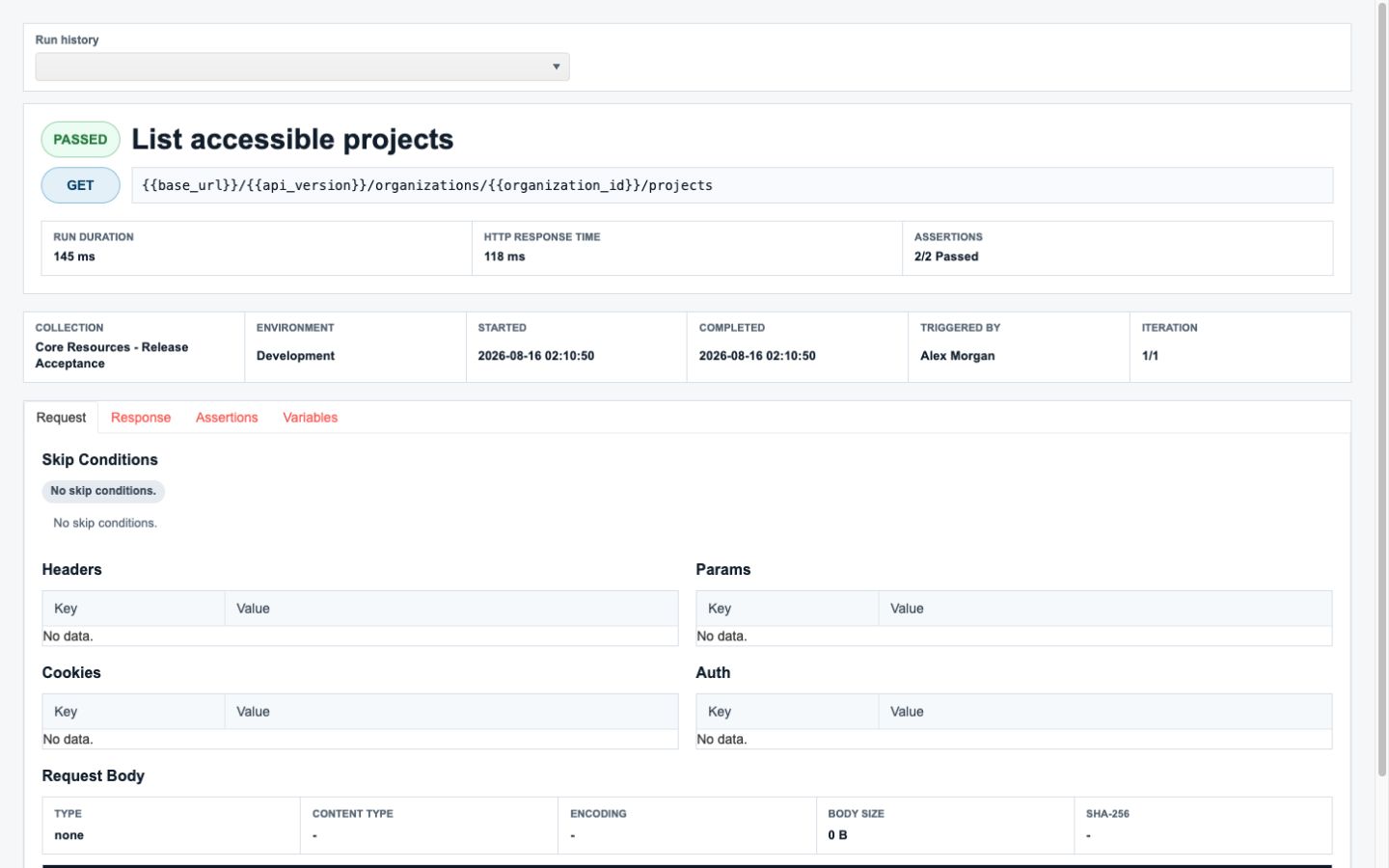Image resolution: width=1389 pixels, height=868 pixels.
Task: Click the collection name 'Core Resources - Release Acceptance'
Action: 112,355
